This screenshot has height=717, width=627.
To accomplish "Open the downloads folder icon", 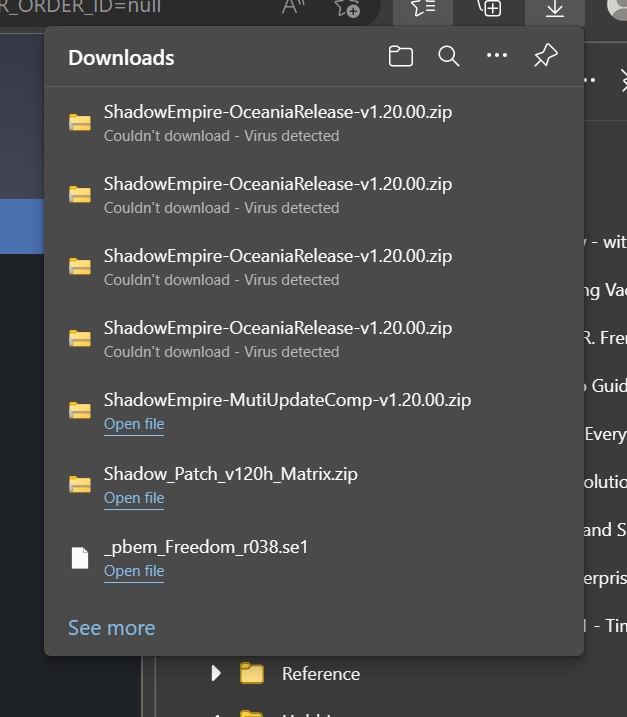I will (401, 56).
